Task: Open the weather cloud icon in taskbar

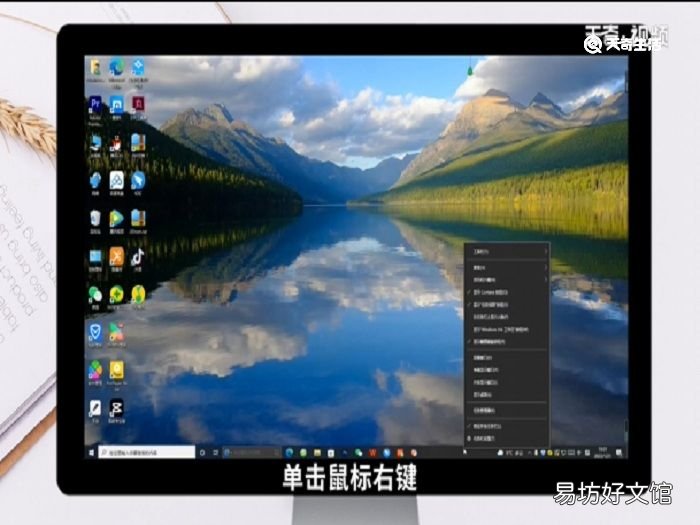Action: click(x=500, y=453)
